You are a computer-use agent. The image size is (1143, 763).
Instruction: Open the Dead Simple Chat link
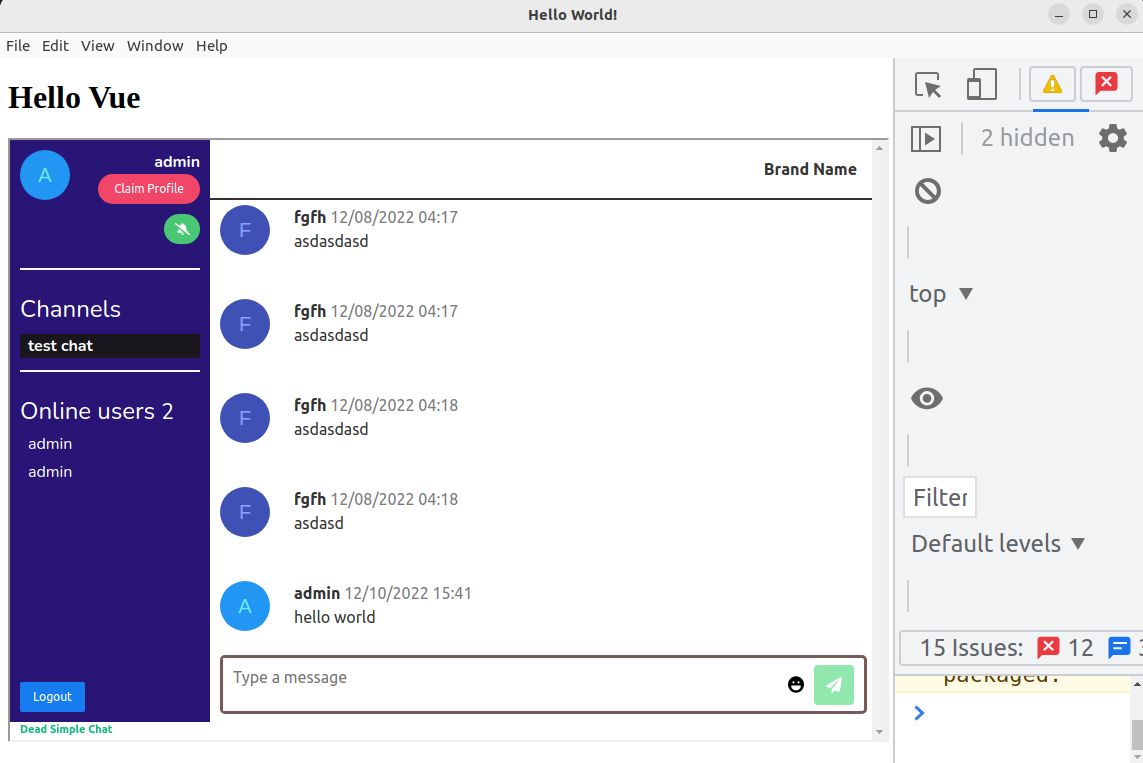(x=66, y=729)
